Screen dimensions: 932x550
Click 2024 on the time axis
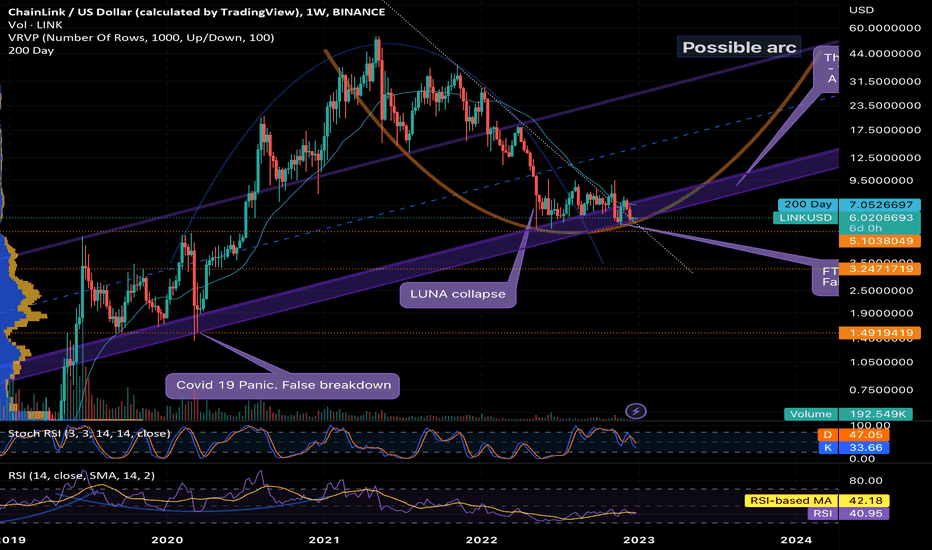(795, 540)
